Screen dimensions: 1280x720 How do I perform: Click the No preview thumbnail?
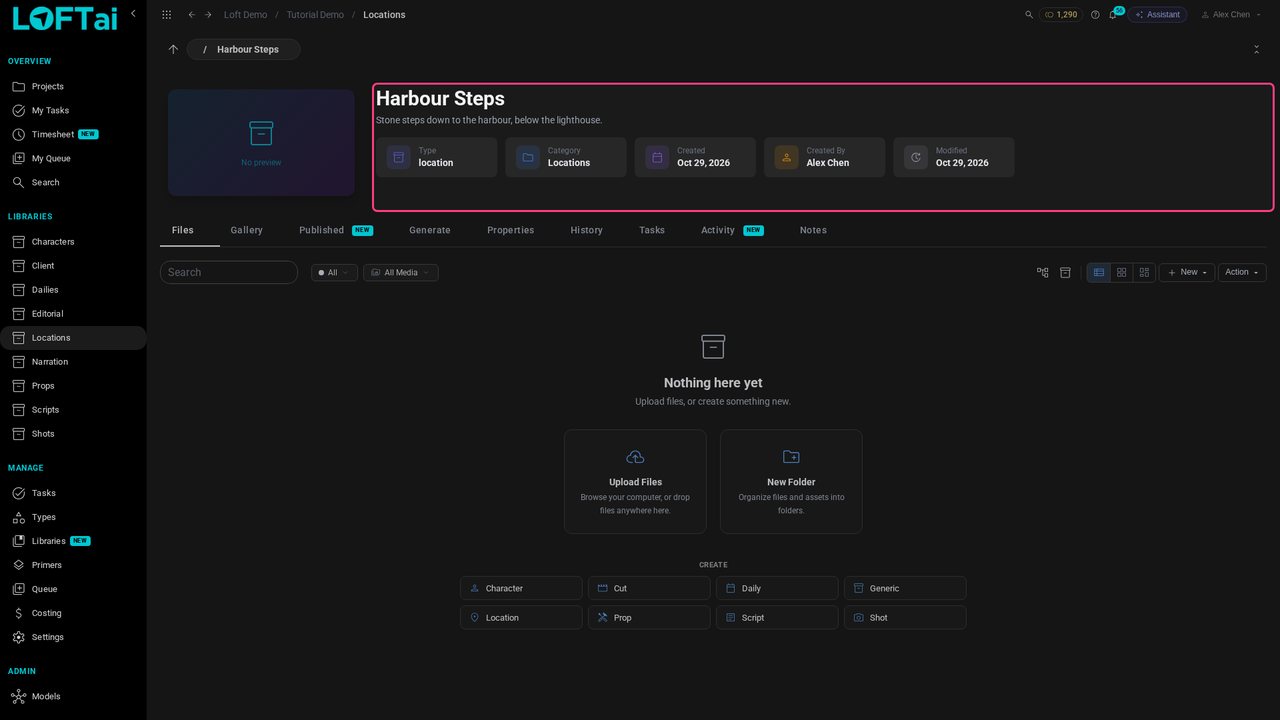point(261,143)
